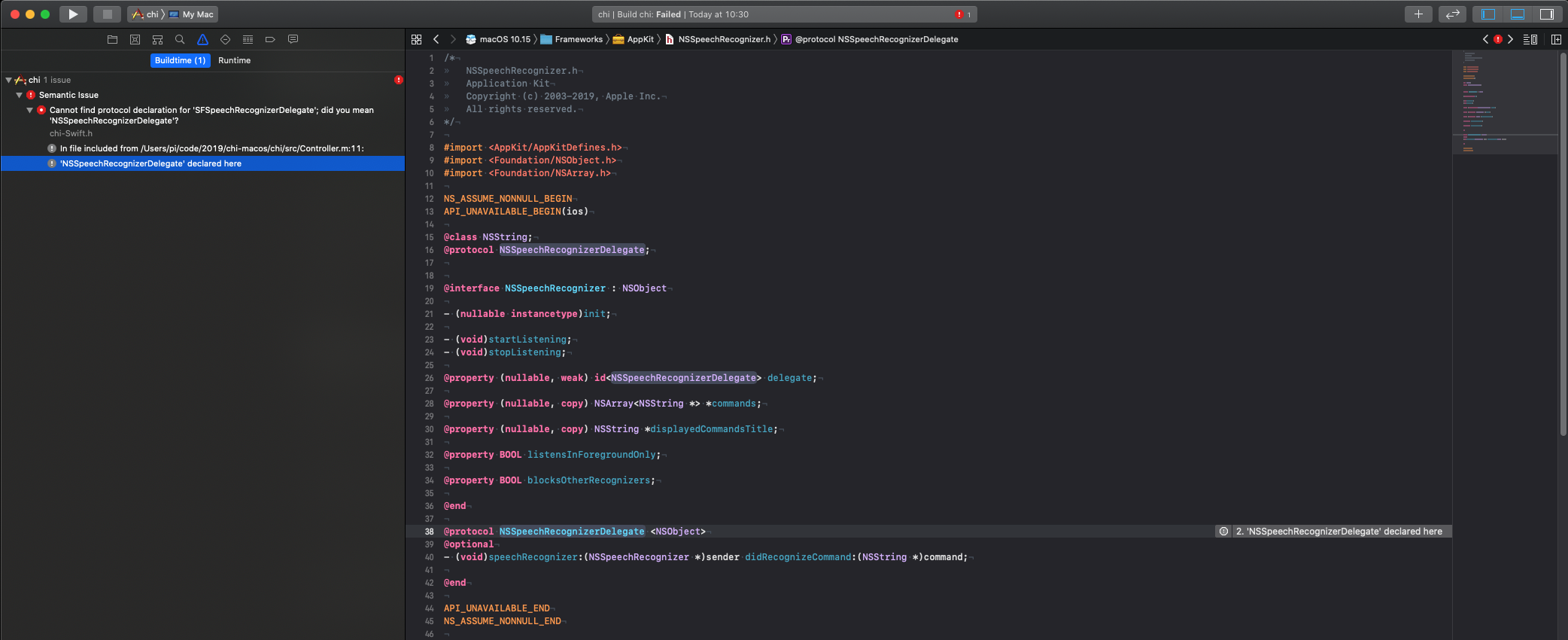Screen dimensions: 1568x640
Task: Click Frameworks folder in jump bar
Action: (572, 39)
